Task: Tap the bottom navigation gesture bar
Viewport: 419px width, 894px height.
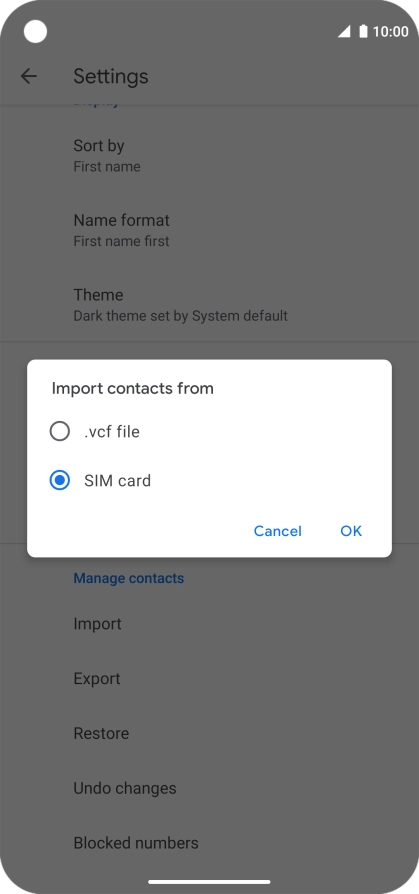Action: [x=209, y=882]
